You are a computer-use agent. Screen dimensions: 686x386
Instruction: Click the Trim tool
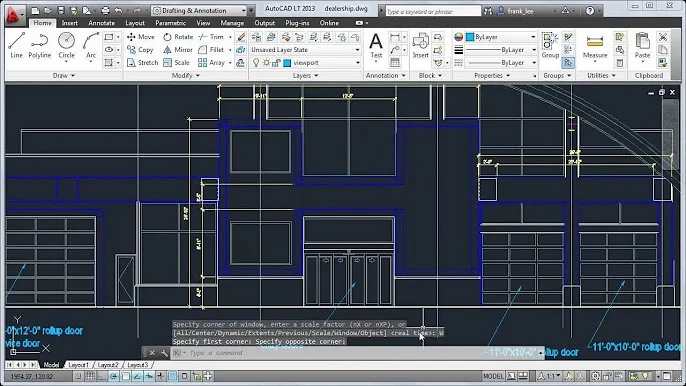click(x=211, y=37)
